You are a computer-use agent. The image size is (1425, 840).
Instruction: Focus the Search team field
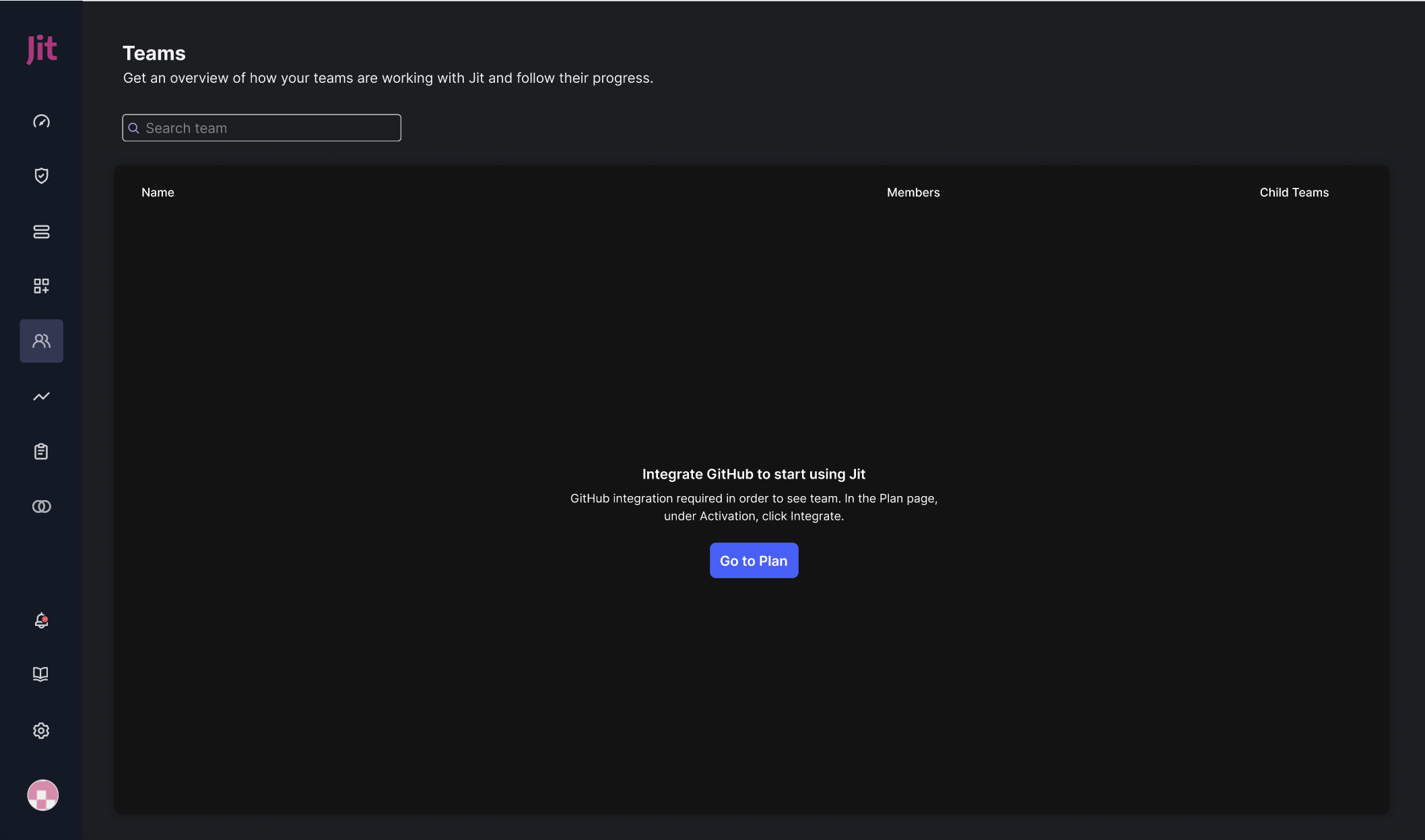click(x=269, y=128)
